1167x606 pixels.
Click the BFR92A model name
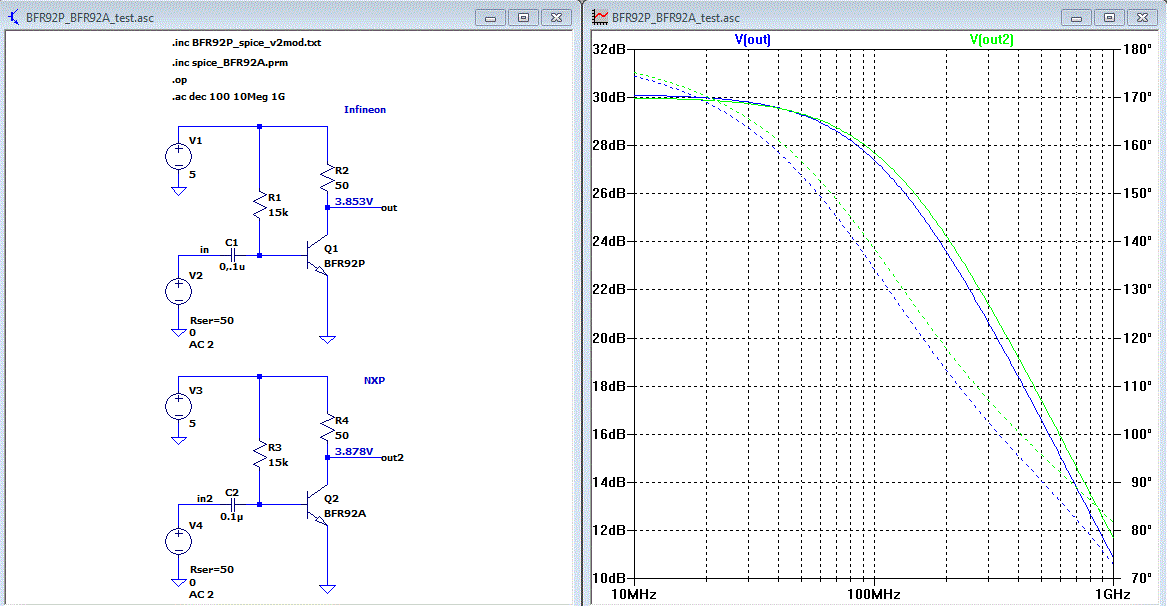tap(345, 514)
